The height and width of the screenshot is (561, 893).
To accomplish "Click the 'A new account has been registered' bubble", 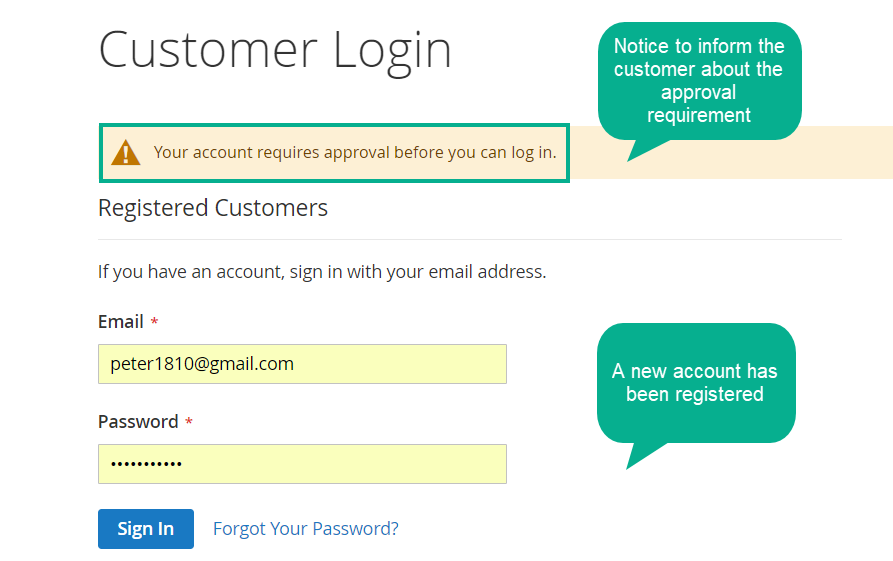I will [x=696, y=383].
